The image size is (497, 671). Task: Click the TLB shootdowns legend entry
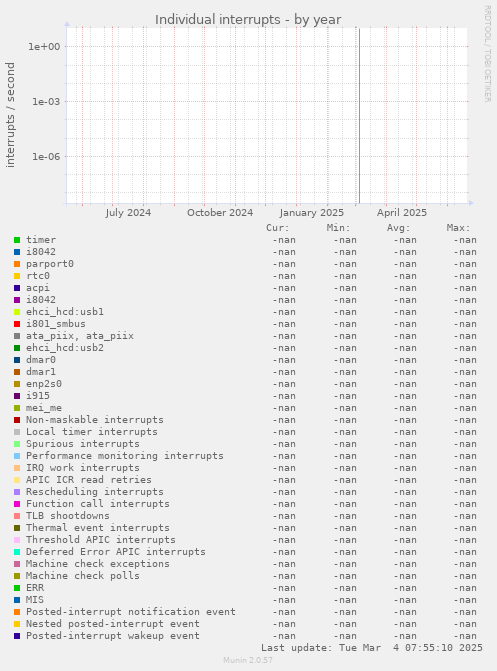(x=68, y=516)
